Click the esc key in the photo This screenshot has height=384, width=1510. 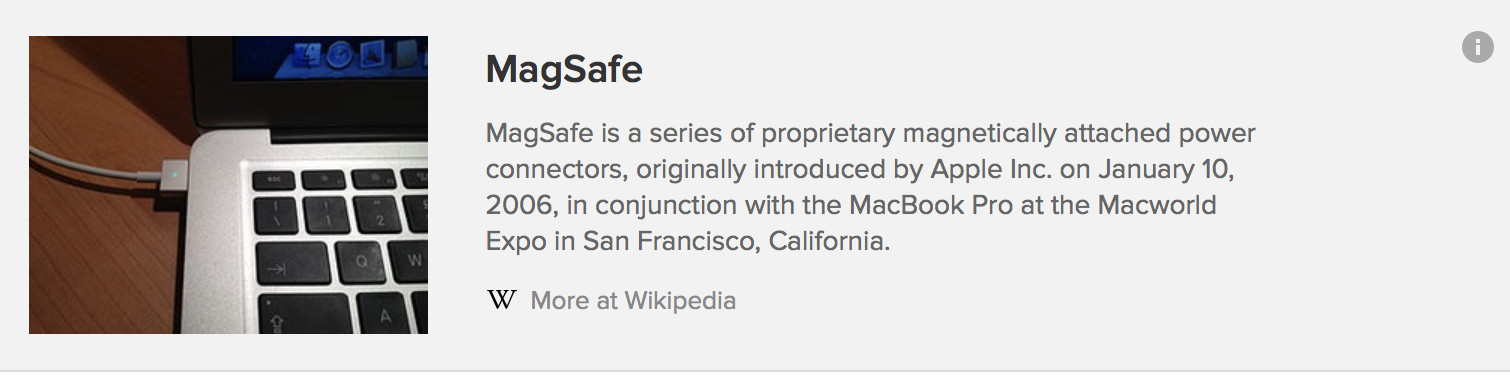click(273, 181)
